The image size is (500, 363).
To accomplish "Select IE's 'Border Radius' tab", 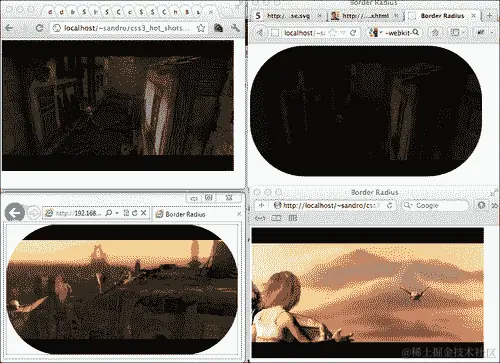I will tap(198, 214).
